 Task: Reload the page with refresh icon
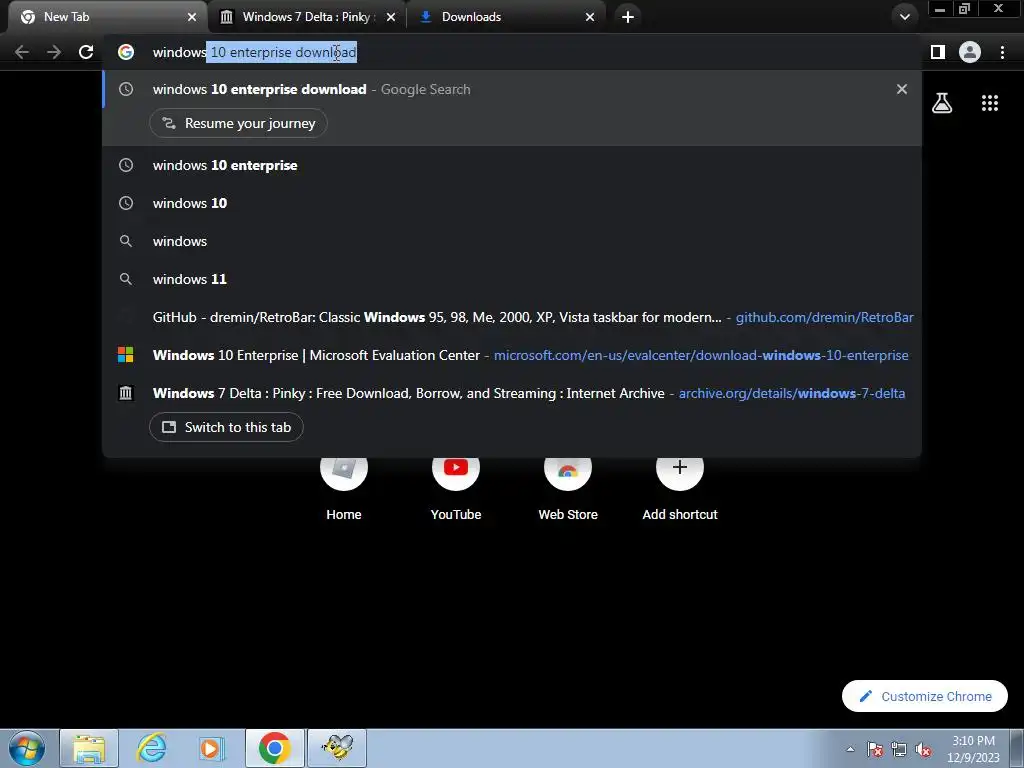pyautogui.click(x=86, y=52)
